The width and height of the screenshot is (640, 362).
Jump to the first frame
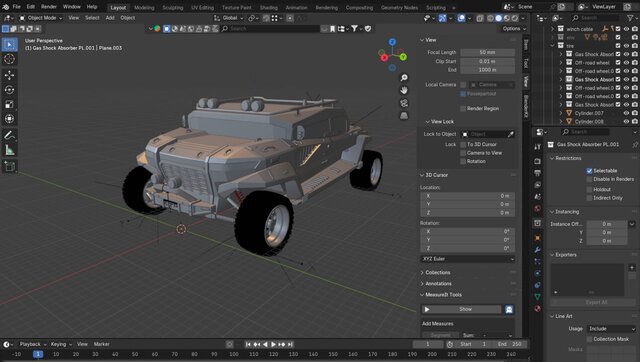pyautogui.click(x=248, y=344)
